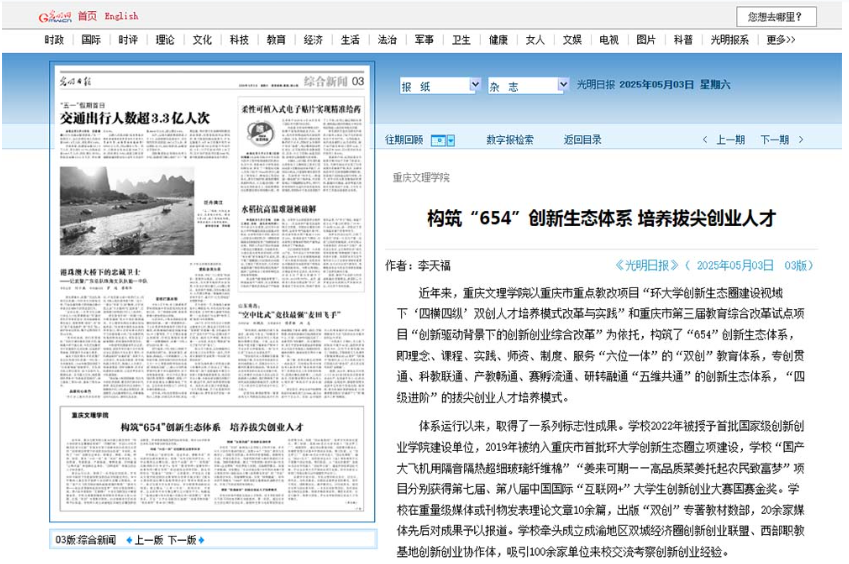Click the 您想去哪里? button
Screen dimensions: 849x564
[775, 16]
